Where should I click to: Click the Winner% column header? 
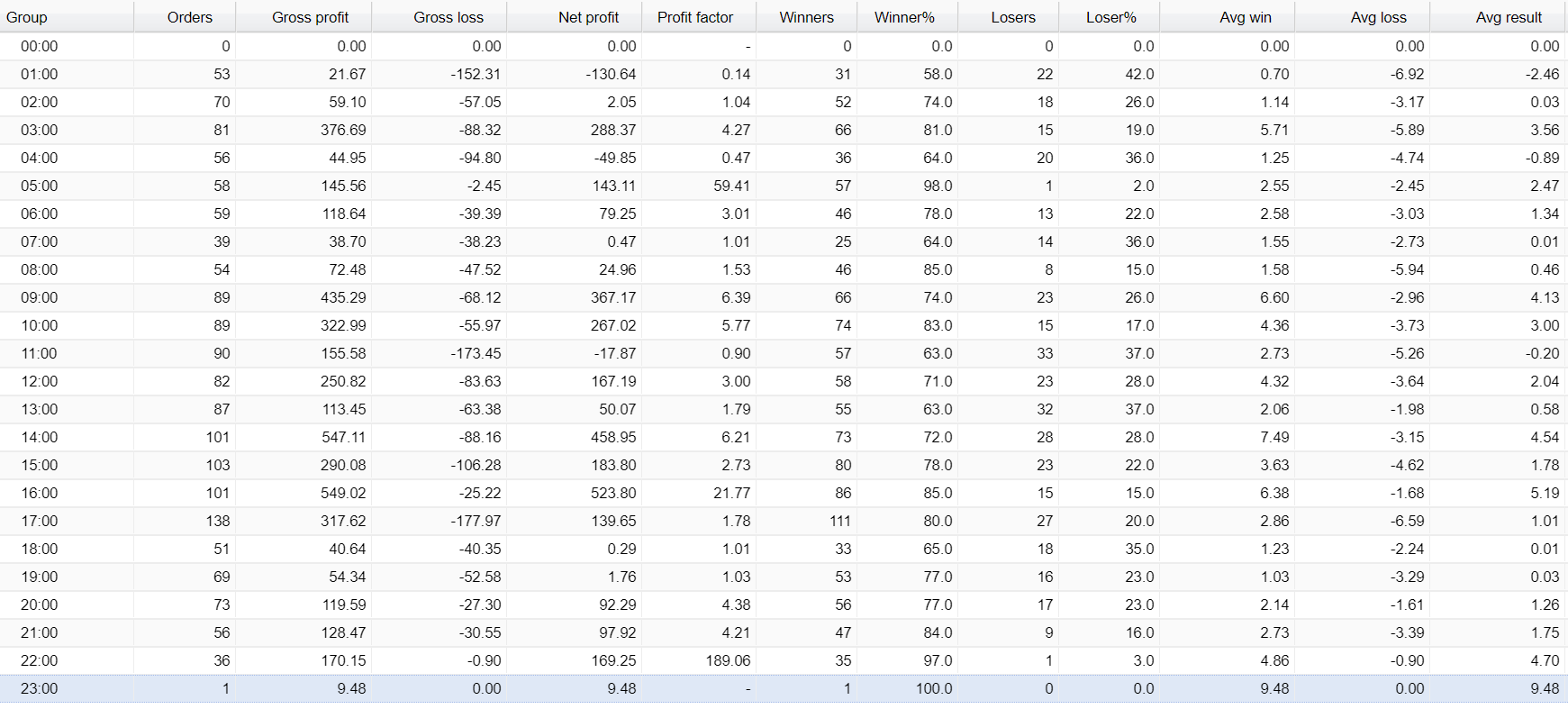(907, 17)
